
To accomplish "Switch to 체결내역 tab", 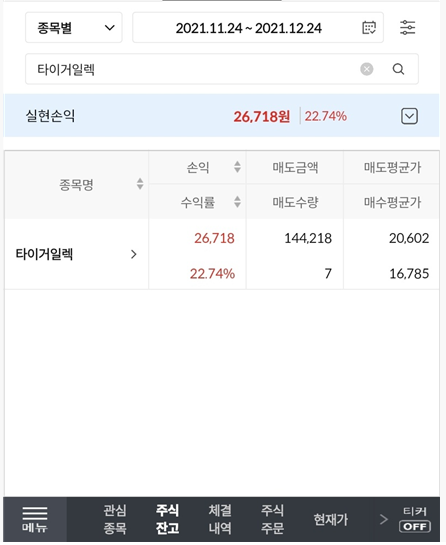I will [220, 519].
